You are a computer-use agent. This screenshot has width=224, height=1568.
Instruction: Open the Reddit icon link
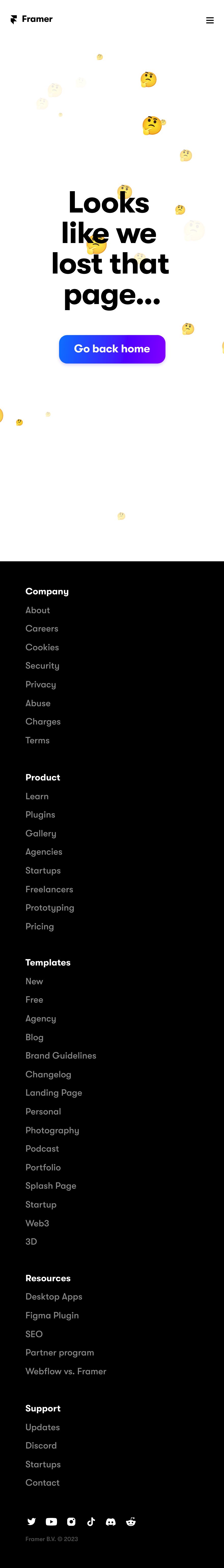[131, 1521]
